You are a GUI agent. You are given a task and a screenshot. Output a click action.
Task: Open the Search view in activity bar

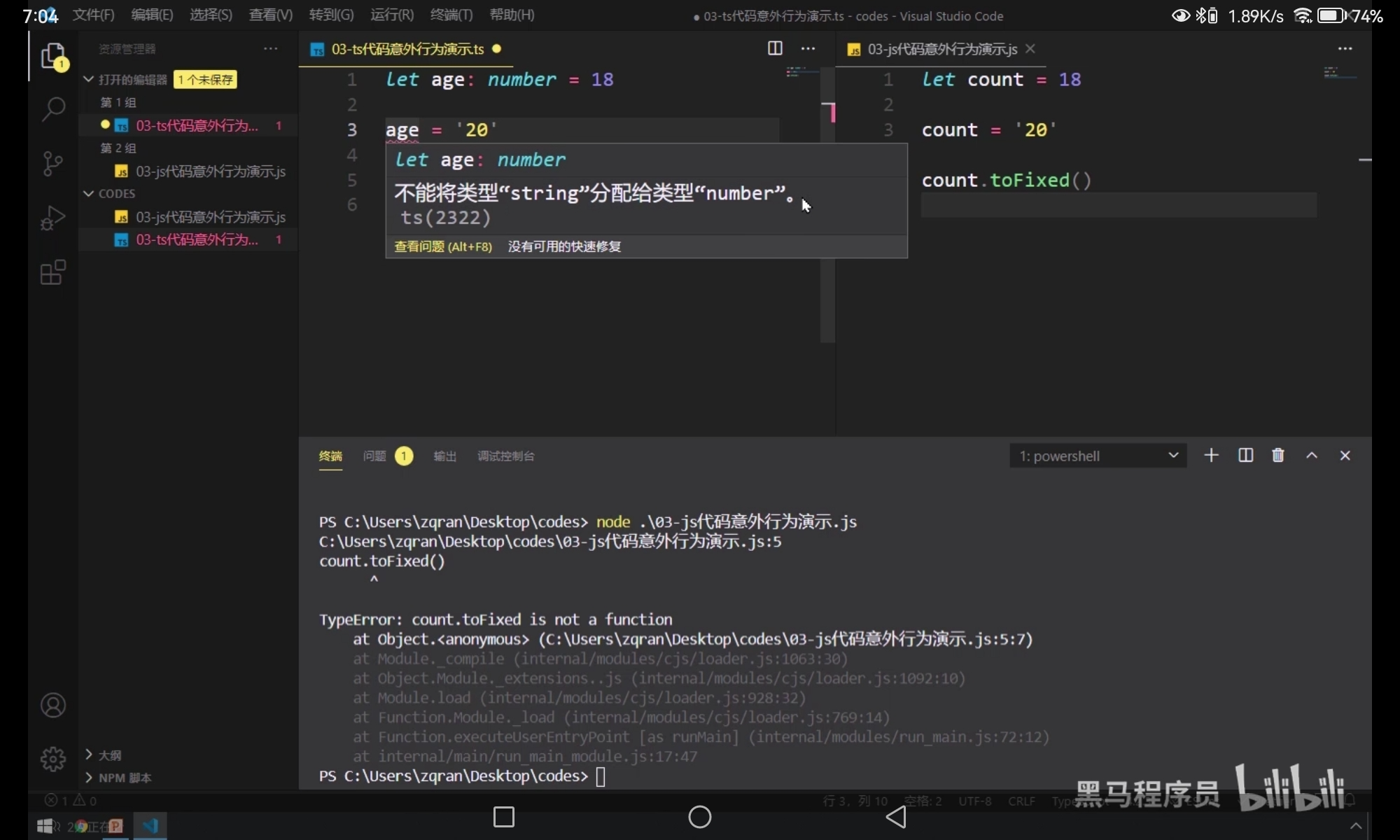pyautogui.click(x=53, y=109)
